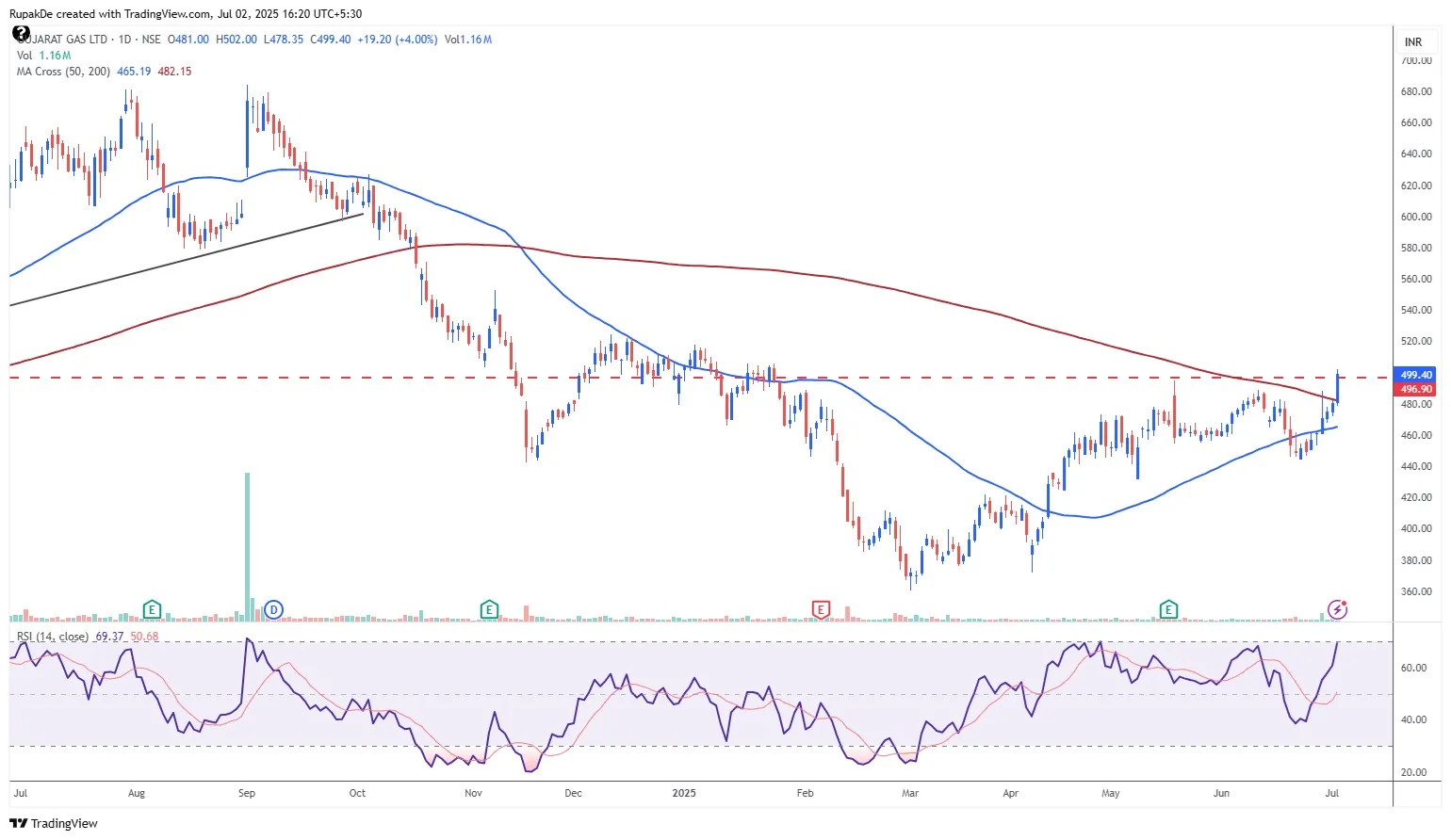
Task: Select the black ascending trendline
Action: coord(187,260)
